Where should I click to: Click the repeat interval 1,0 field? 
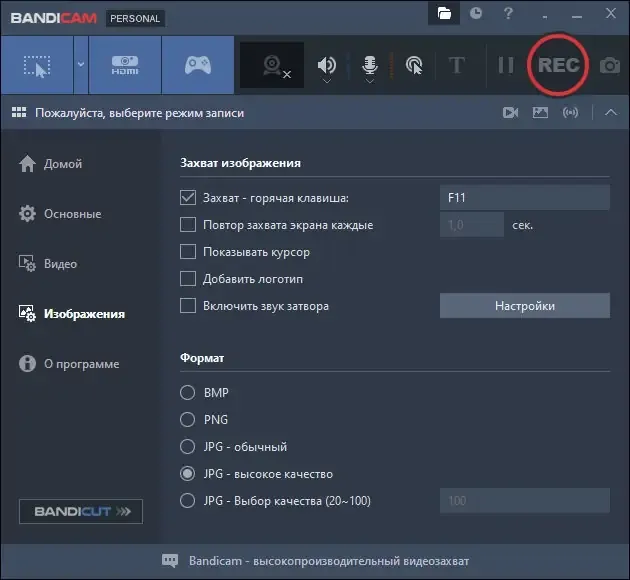pyautogui.click(x=472, y=225)
